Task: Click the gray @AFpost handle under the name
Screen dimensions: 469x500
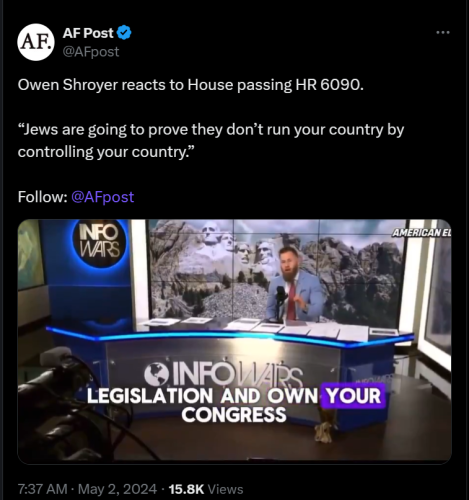Action: pos(91,52)
